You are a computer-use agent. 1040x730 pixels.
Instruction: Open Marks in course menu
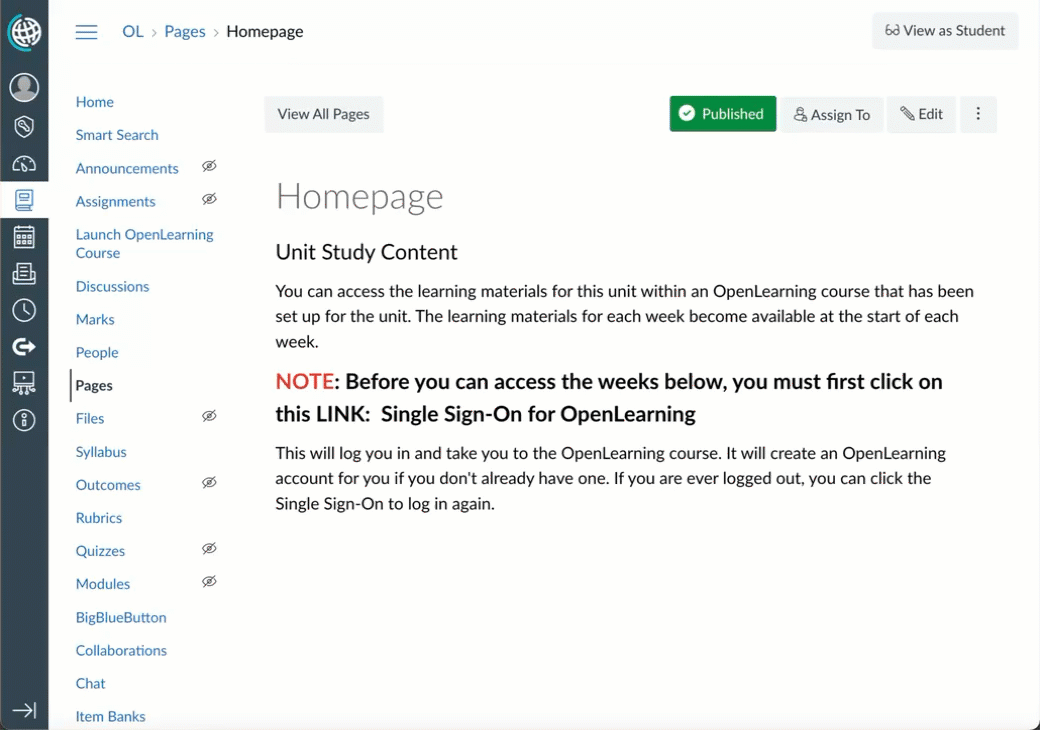pyautogui.click(x=95, y=320)
